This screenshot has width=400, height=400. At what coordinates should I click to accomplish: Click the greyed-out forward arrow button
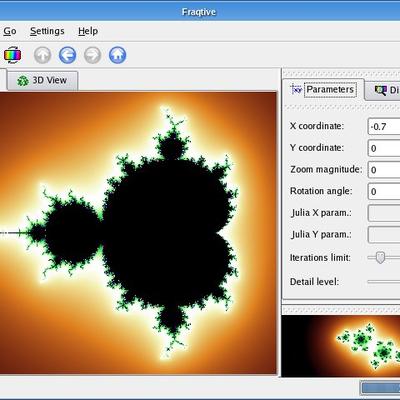(92, 55)
